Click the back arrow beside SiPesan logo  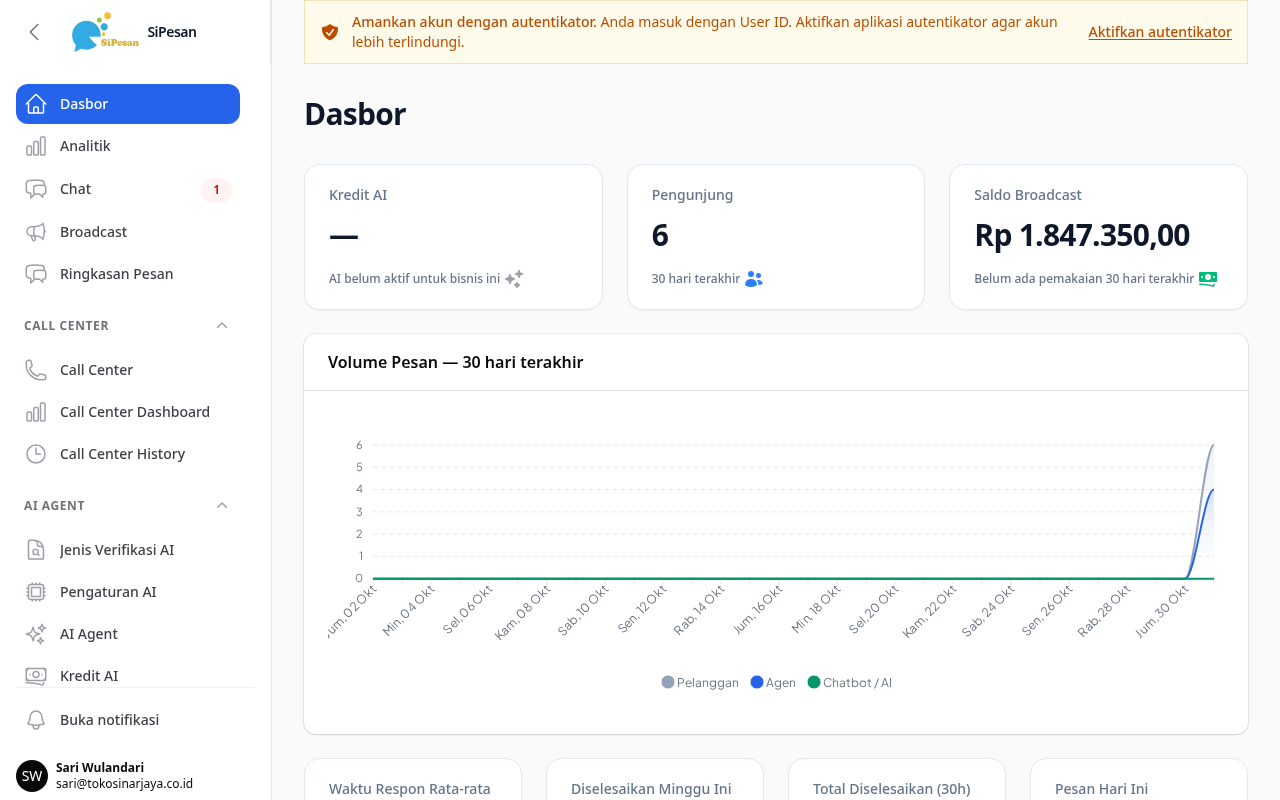pyautogui.click(x=34, y=32)
